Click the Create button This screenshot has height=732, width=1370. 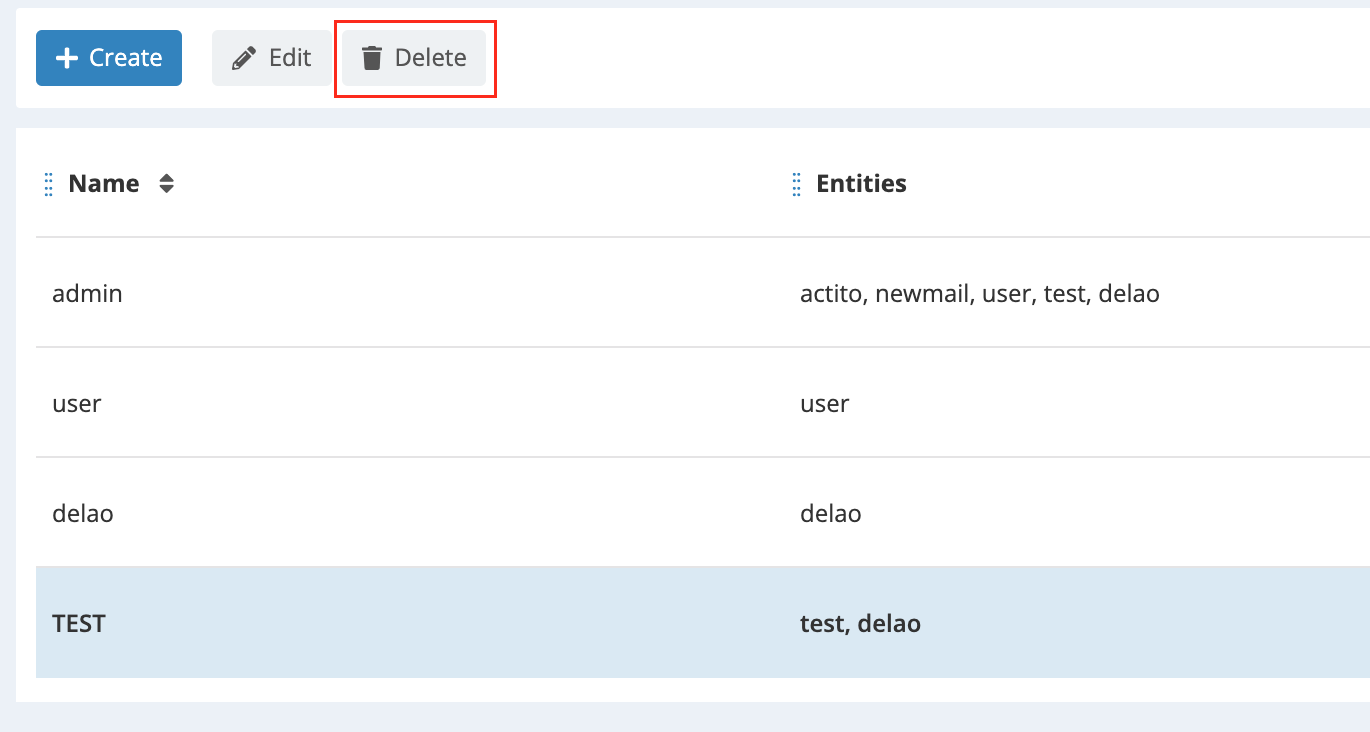(x=109, y=58)
